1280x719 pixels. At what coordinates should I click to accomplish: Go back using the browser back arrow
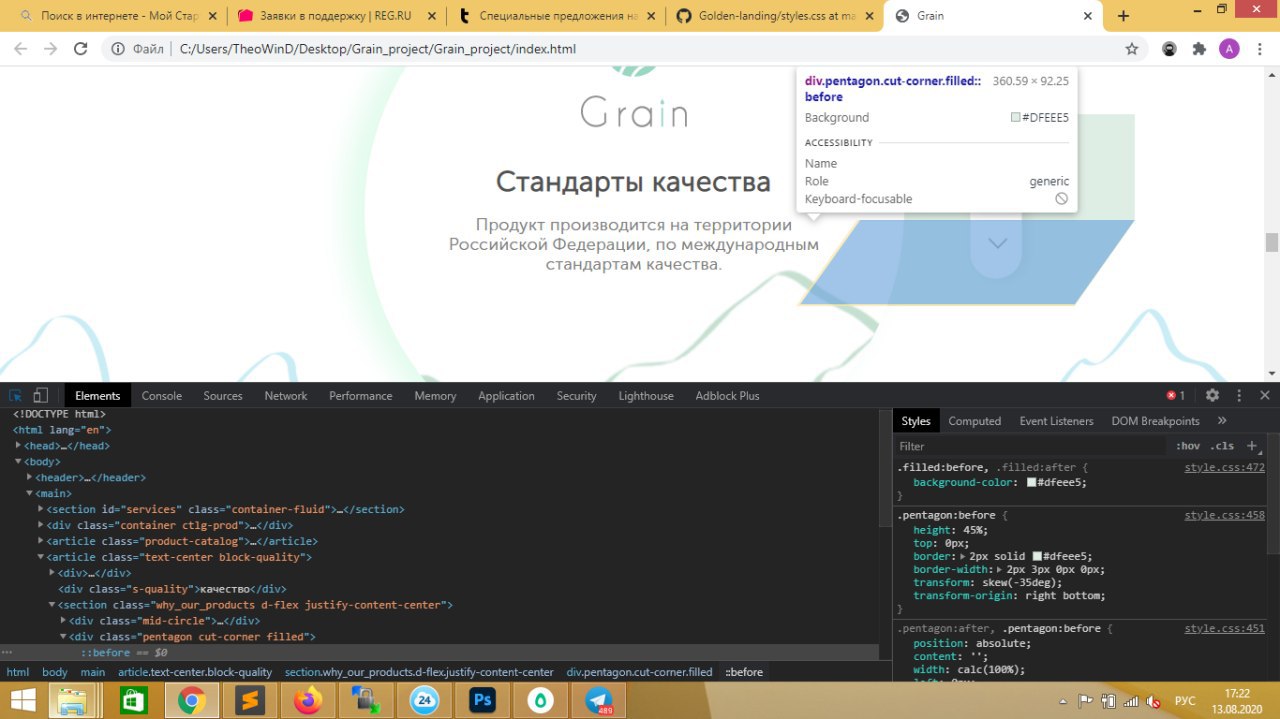click(x=20, y=49)
